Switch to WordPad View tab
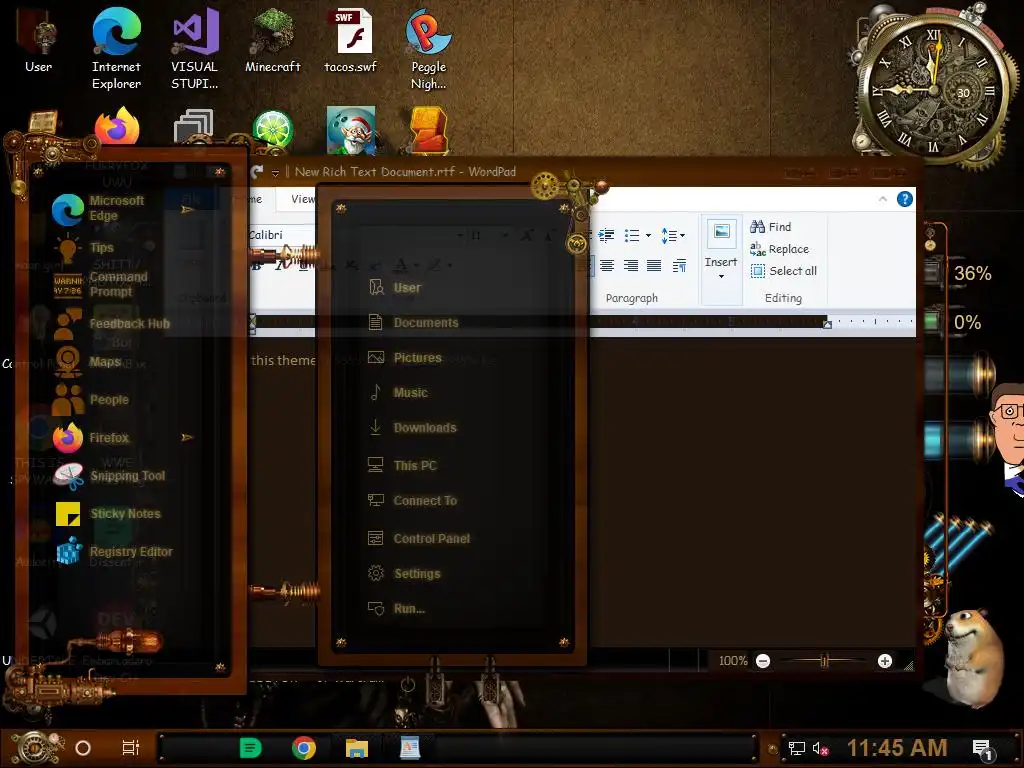 point(301,199)
